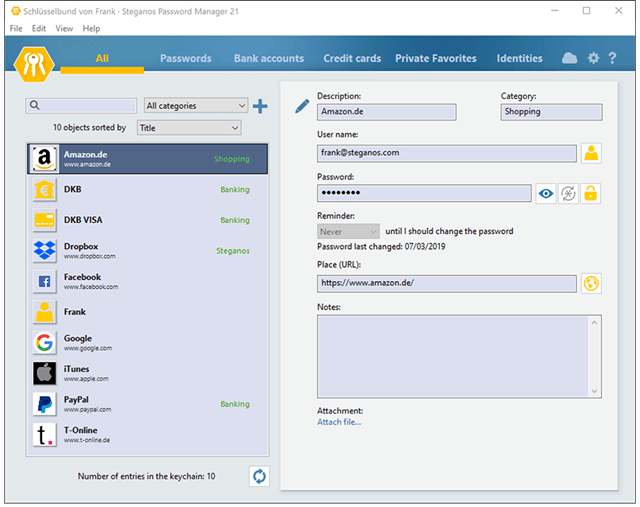Click the Frank identity person icon
The width and height of the screenshot is (640, 507).
(44, 312)
